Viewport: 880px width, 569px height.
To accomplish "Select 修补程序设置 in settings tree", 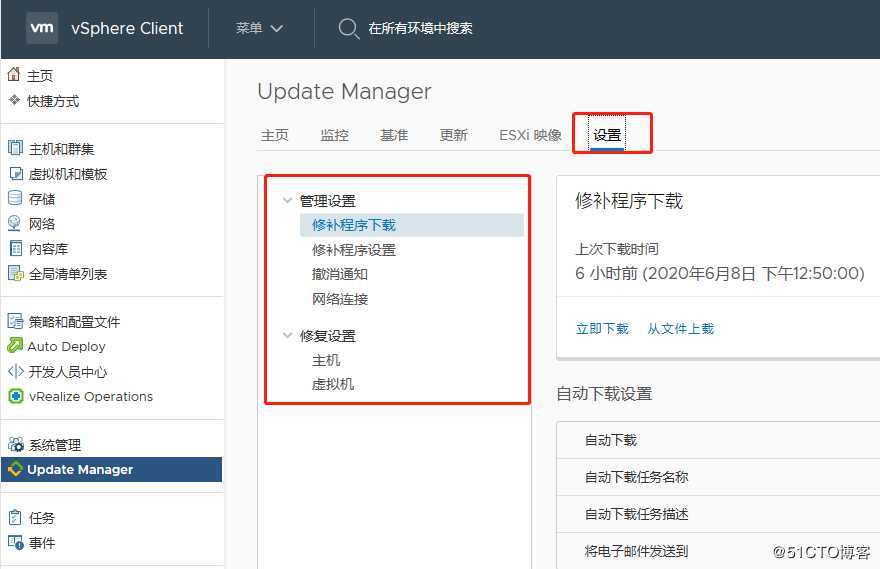I will click(354, 250).
